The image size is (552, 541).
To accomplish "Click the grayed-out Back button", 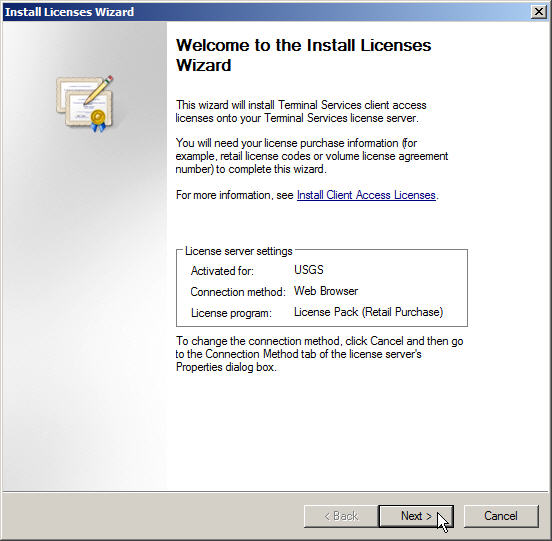I will (x=341, y=516).
